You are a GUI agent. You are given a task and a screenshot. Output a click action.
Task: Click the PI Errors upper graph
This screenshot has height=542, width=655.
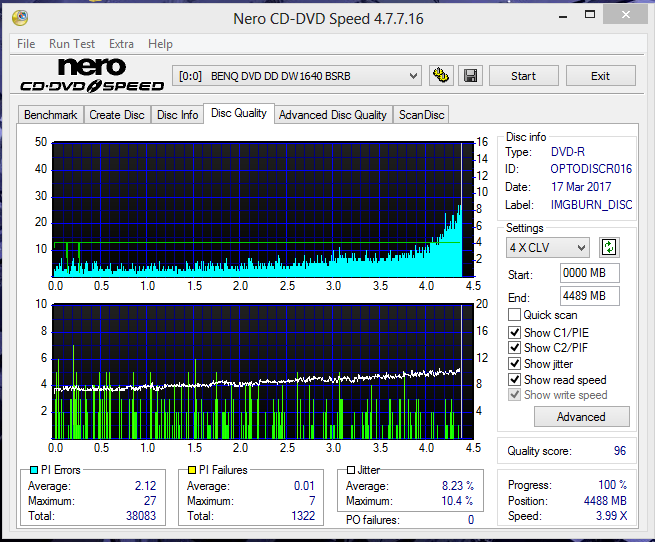click(264, 209)
